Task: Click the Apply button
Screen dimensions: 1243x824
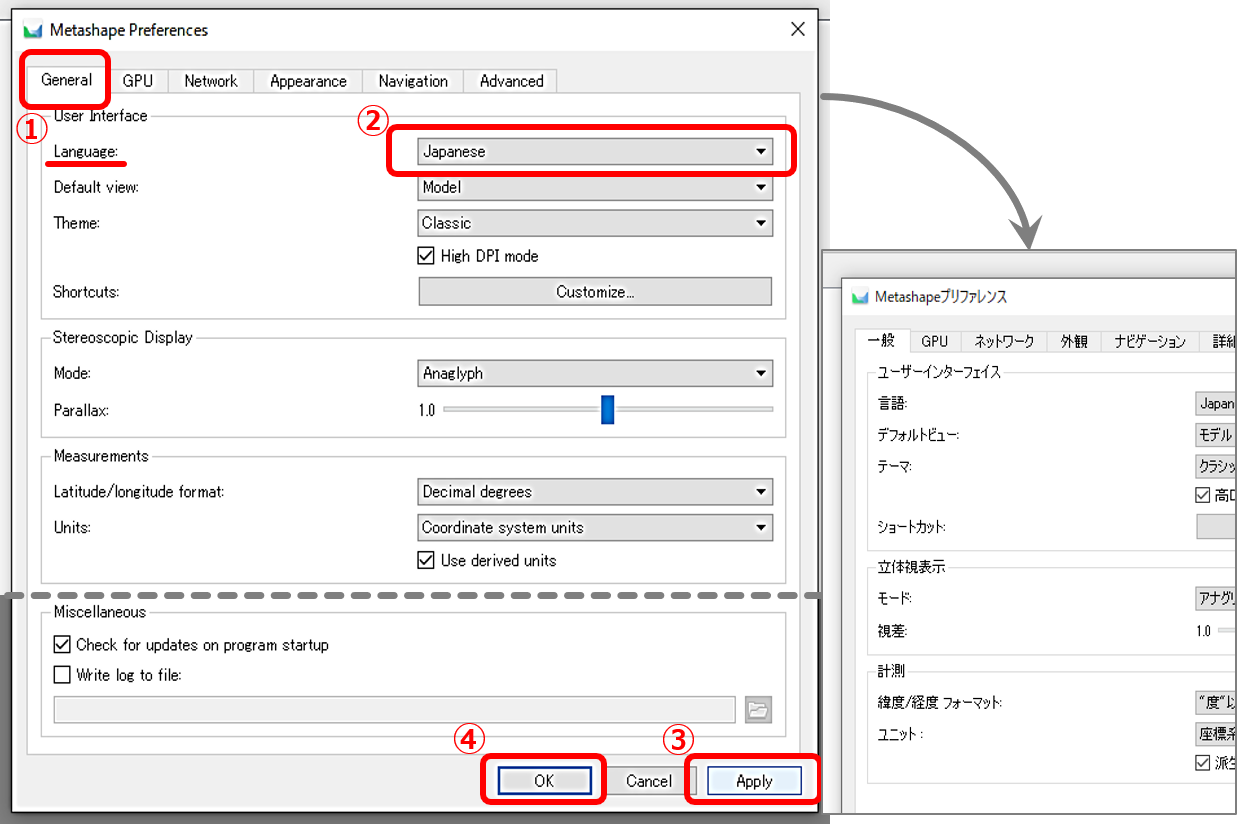Action: [x=754, y=781]
